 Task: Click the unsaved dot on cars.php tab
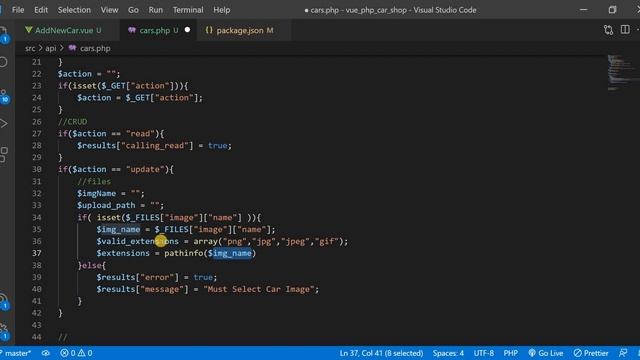click(x=187, y=30)
